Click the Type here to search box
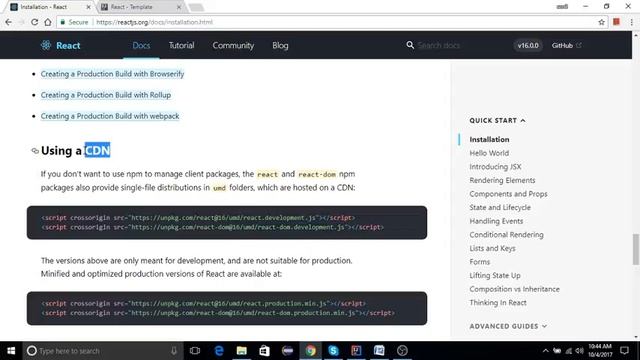640x360 pixels. point(102,351)
